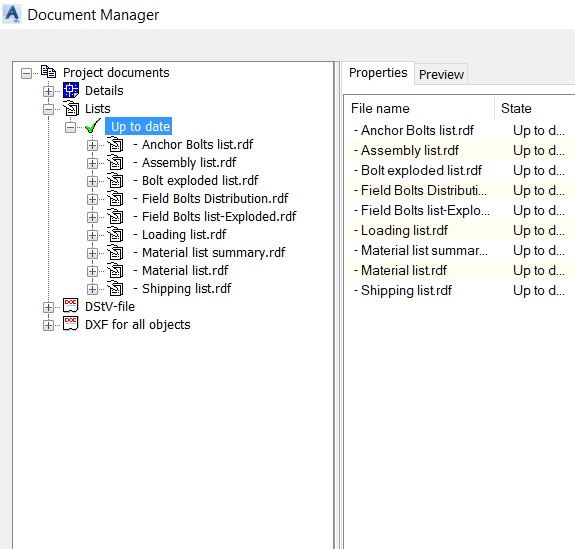This screenshot has height=549, width=575.
Task: Click the Shipping list.rdf tree icon
Action: (x=115, y=288)
